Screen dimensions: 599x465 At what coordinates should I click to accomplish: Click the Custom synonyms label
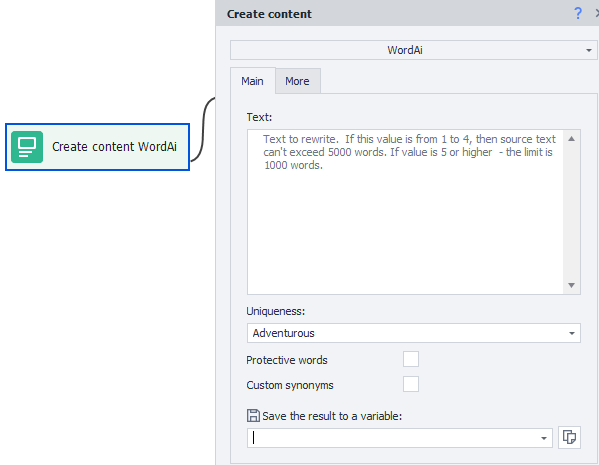pos(290,385)
